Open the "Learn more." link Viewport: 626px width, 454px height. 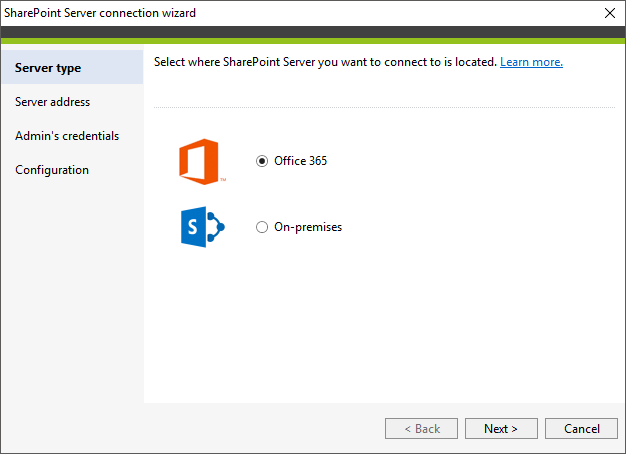click(x=531, y=62)
